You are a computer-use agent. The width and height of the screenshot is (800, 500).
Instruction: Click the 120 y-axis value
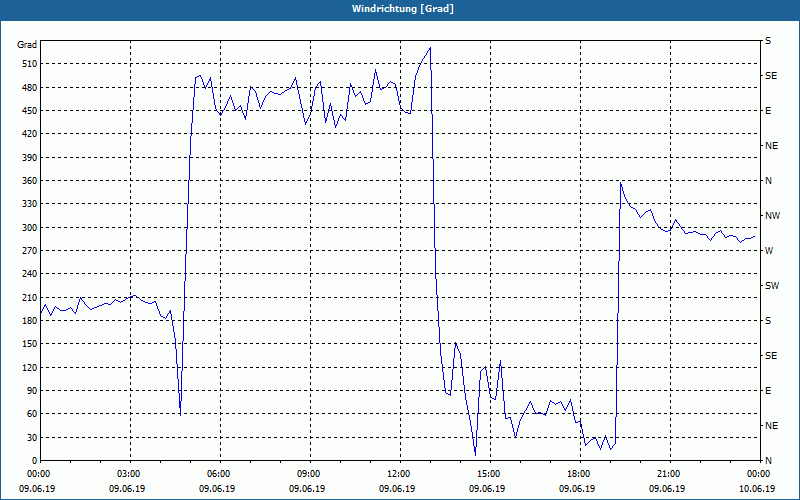coord(30,367)
